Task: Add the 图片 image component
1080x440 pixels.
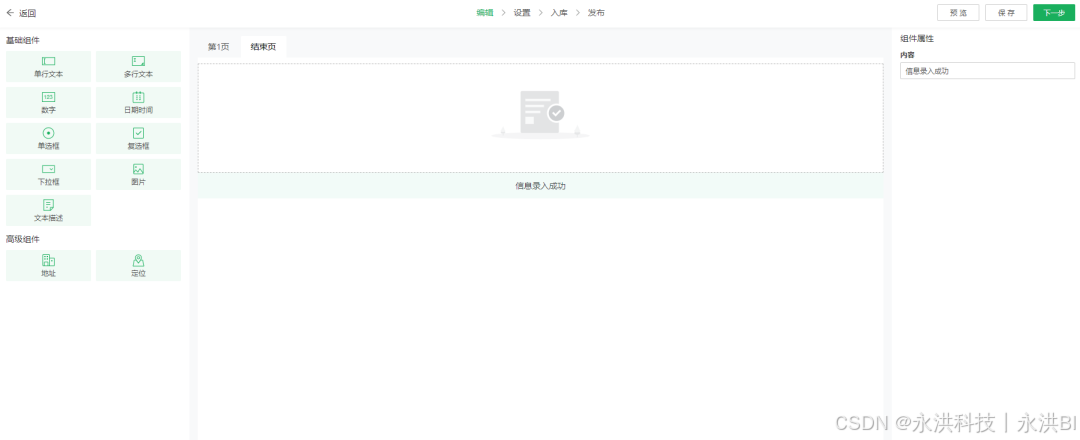Action: coord(138,174)
